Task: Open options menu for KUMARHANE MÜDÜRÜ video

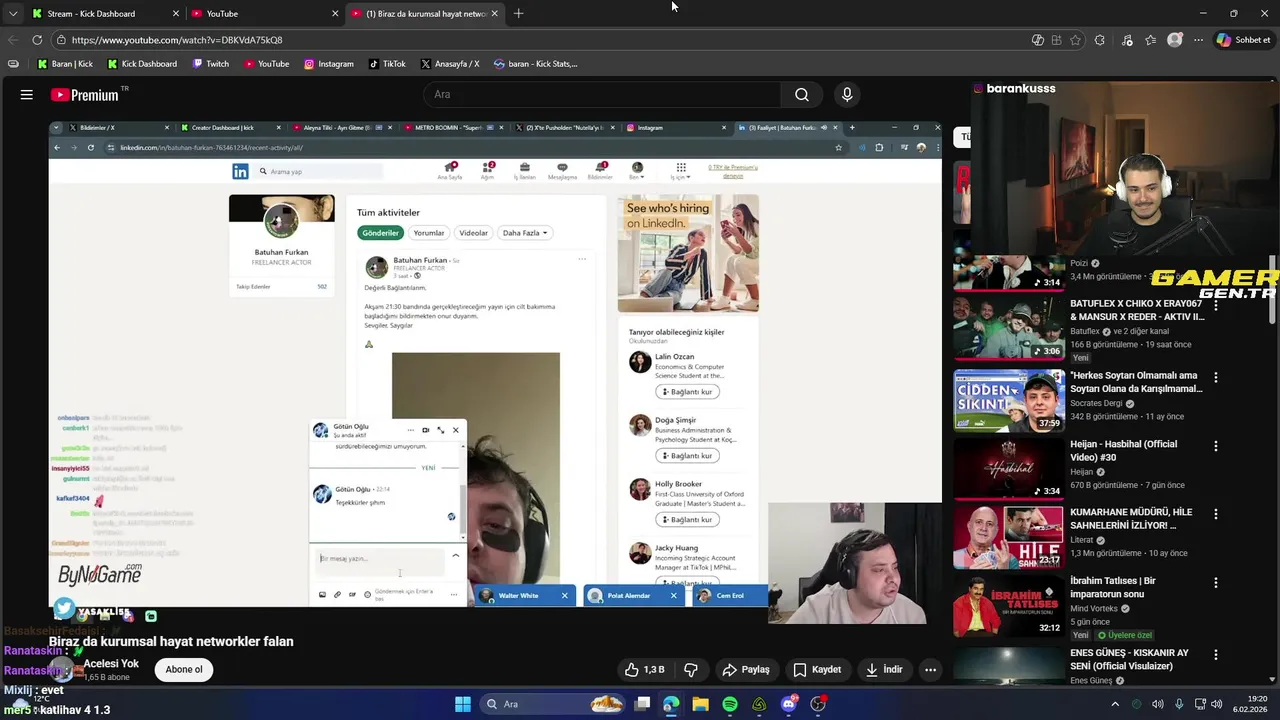Action: click(x=1216, y=514)
